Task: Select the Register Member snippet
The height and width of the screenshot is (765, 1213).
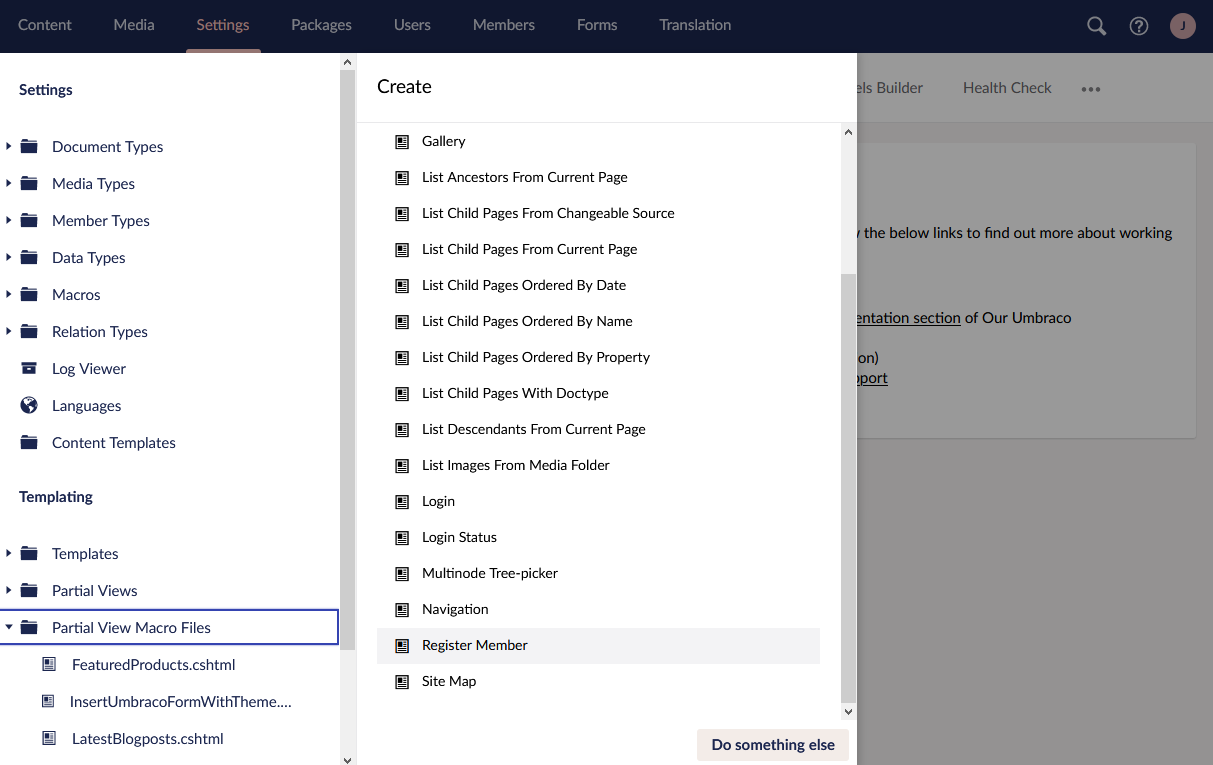Action: coord(475,646)
